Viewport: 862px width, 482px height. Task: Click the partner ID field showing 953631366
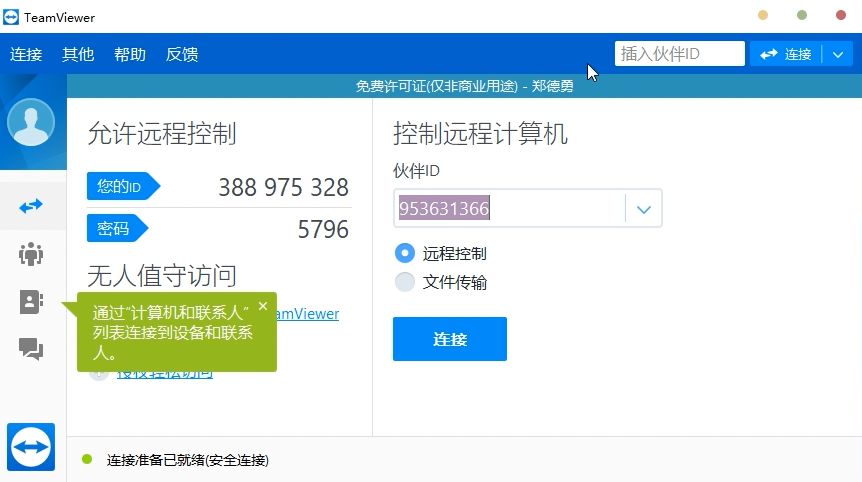pos(509,209)
